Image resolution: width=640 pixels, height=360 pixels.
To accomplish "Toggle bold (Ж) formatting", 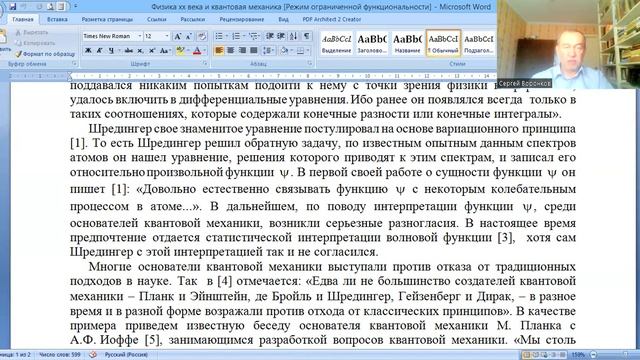I will click(x=88, y=51).
